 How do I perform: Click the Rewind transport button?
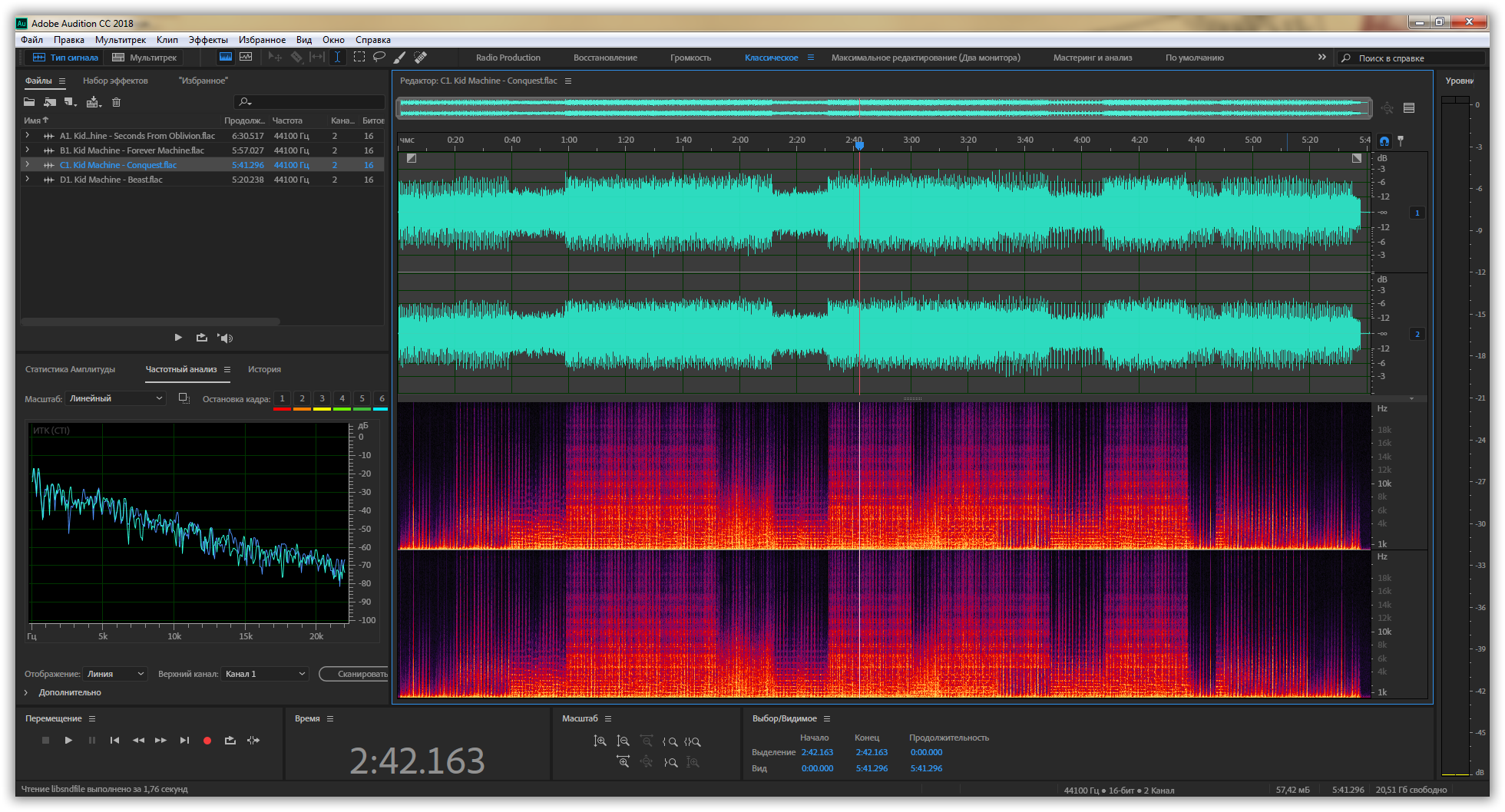pos(138,741)
